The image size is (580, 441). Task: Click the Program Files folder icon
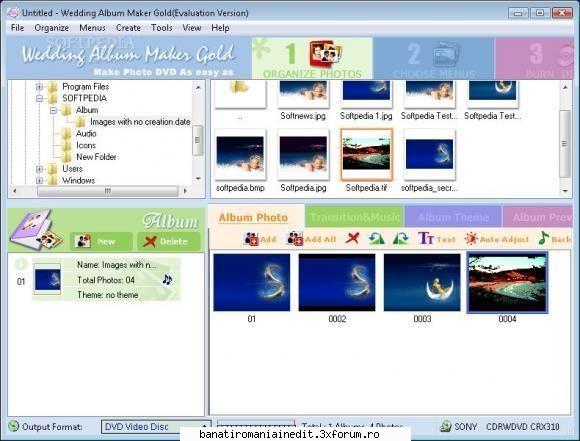tap(53, 87)
